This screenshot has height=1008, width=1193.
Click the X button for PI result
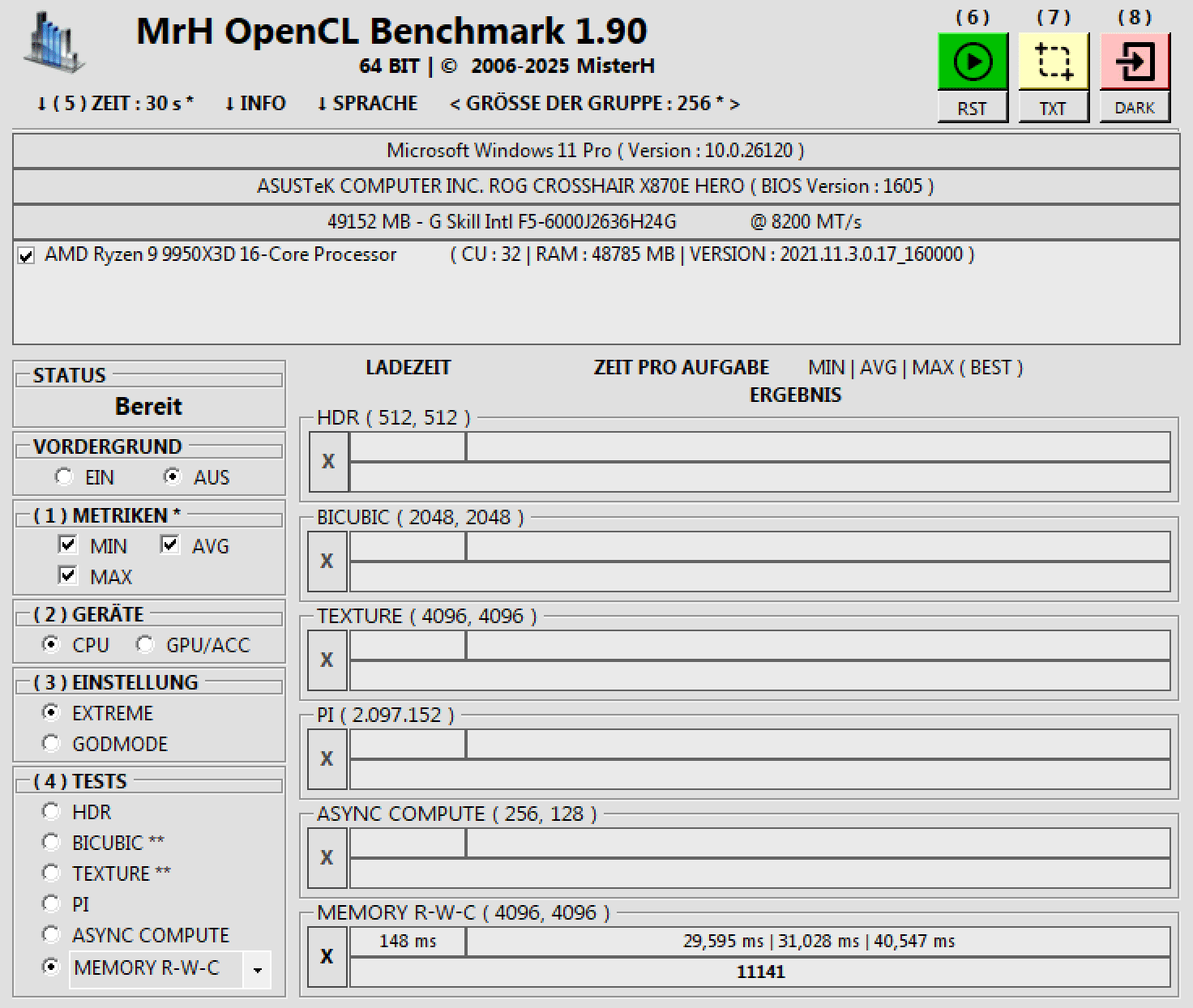click(x=327, y=758)
